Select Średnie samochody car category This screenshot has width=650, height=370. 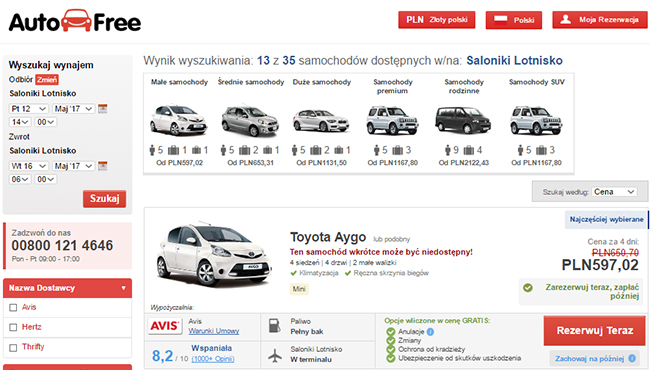250,123
